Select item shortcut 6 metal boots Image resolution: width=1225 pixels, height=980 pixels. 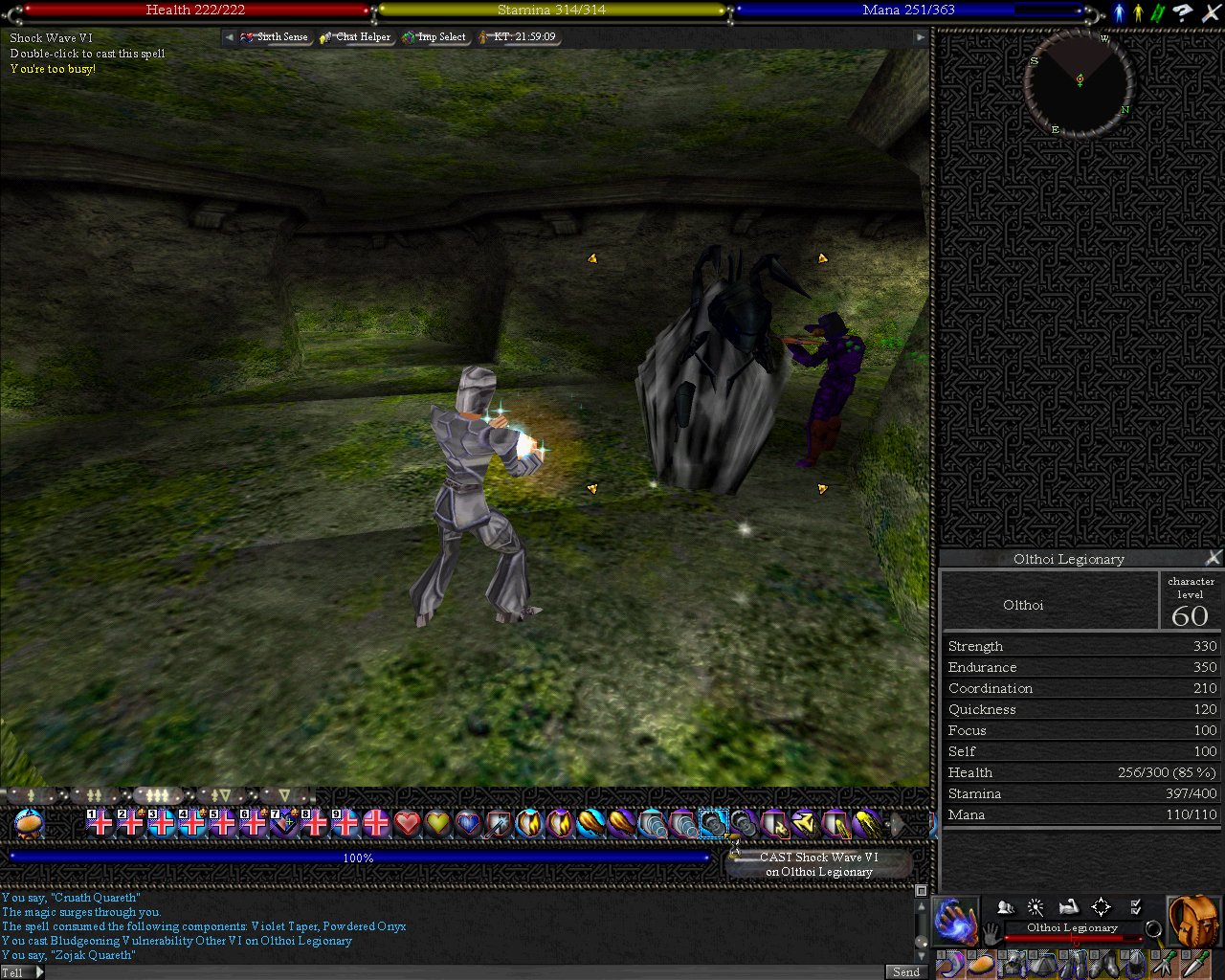[1102, 966]
